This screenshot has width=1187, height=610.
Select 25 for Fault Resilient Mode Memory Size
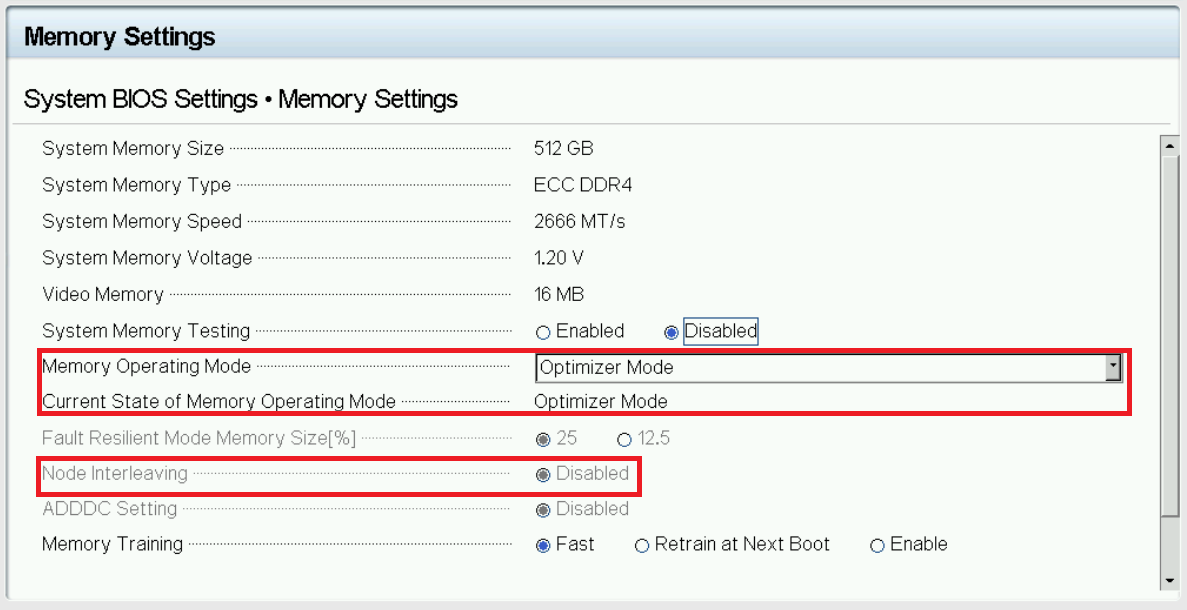coord(544,438)
